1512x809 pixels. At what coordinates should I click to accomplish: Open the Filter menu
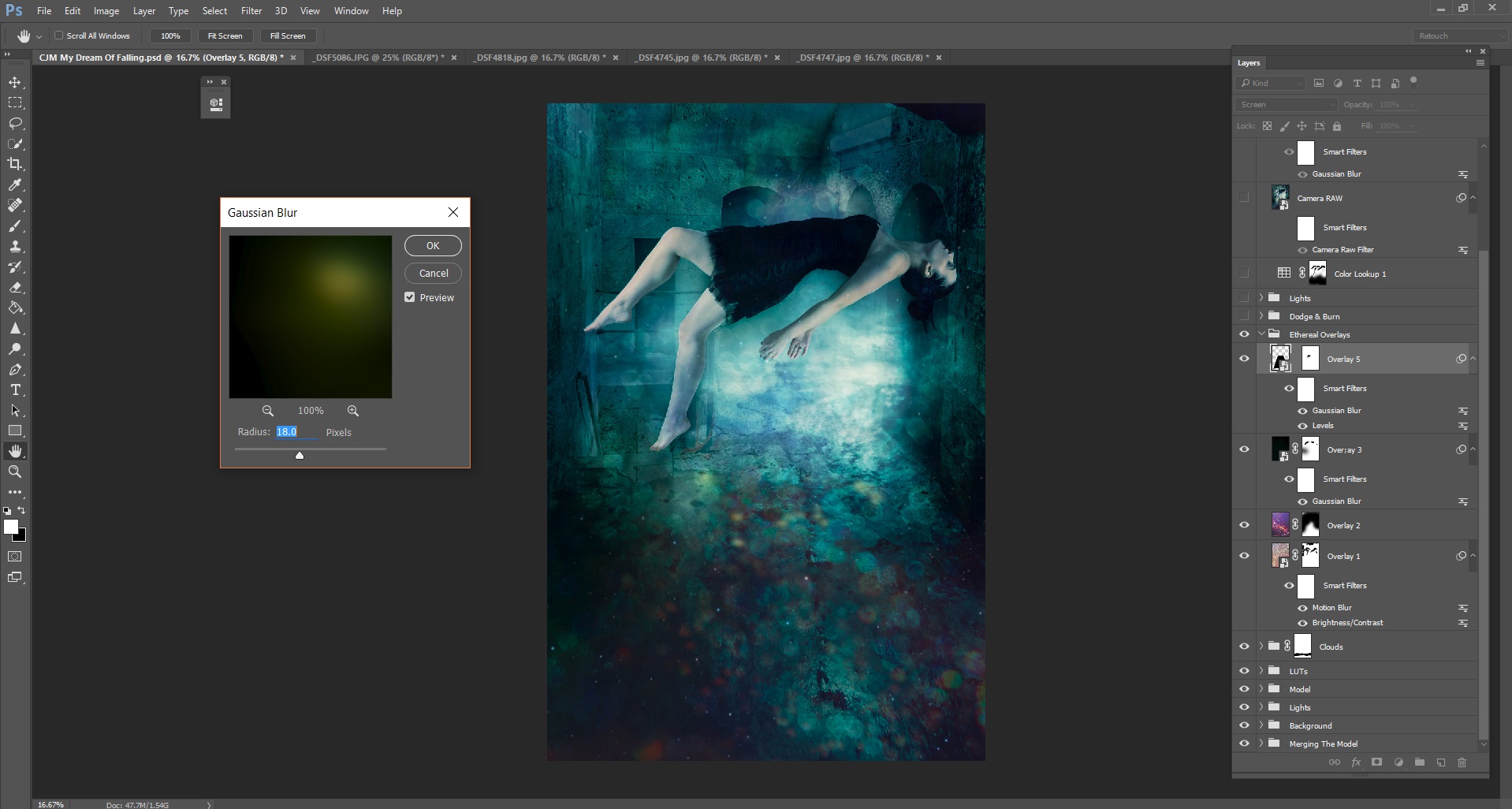tap(251, 10)
